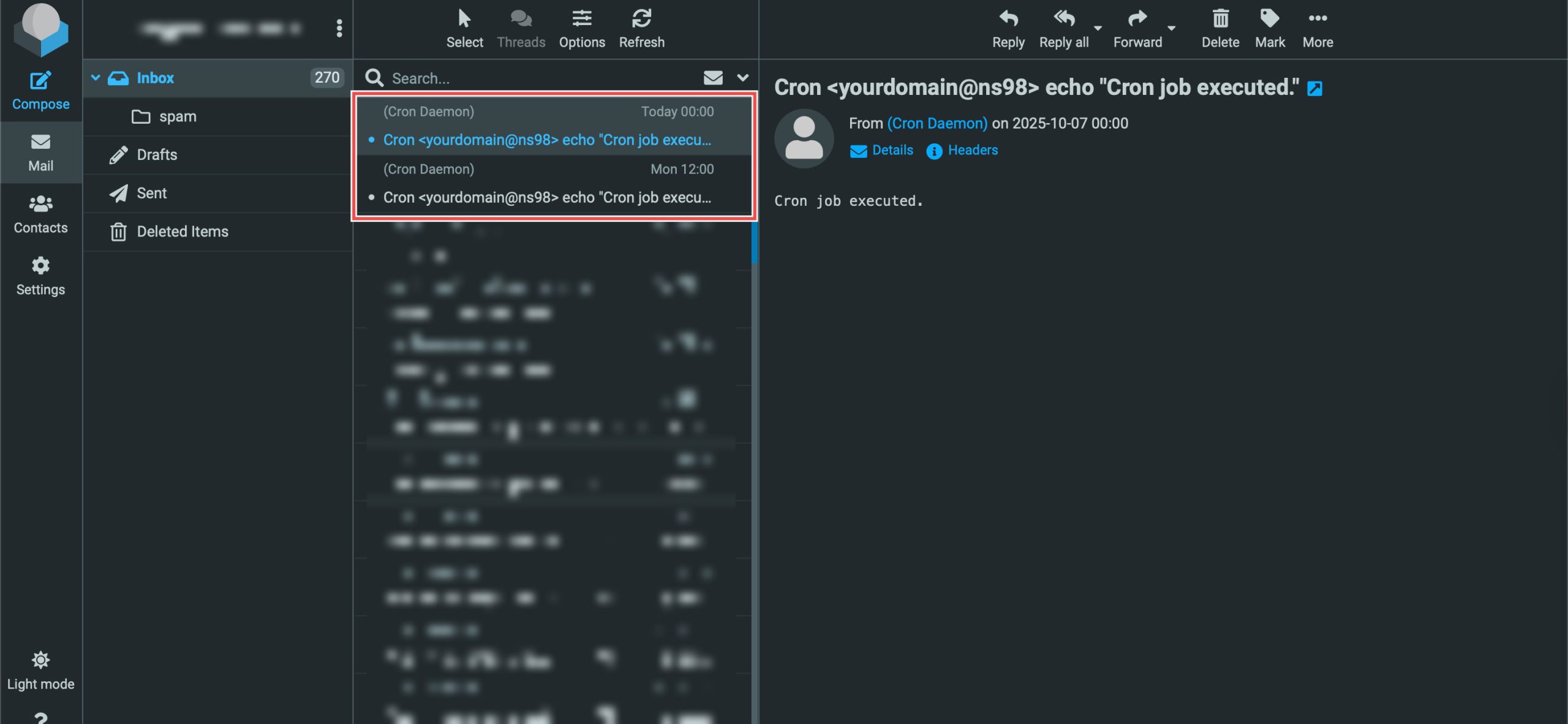The width and height of the screenshot is (1568, 724).
Task: Open the Reply all dropdown arrow
Action: pos(1098,28)
